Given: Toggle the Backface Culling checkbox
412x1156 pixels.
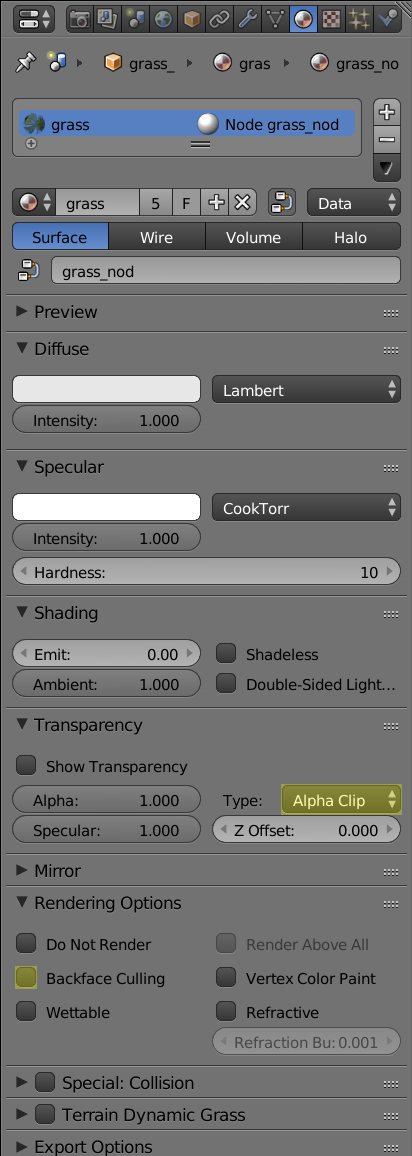Looking at the screenshot, I should coord(26,978).
